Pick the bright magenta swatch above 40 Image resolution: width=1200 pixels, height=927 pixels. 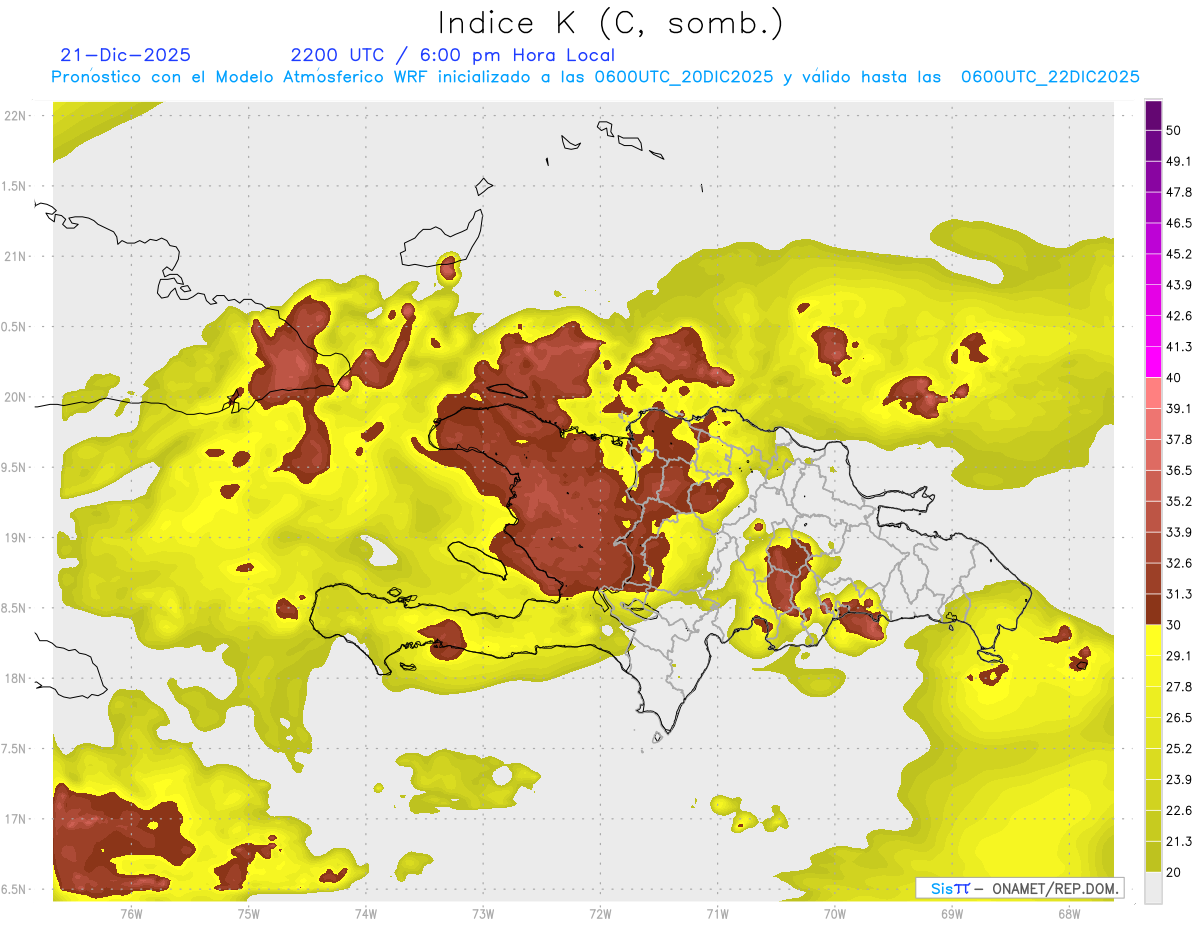1154,362
